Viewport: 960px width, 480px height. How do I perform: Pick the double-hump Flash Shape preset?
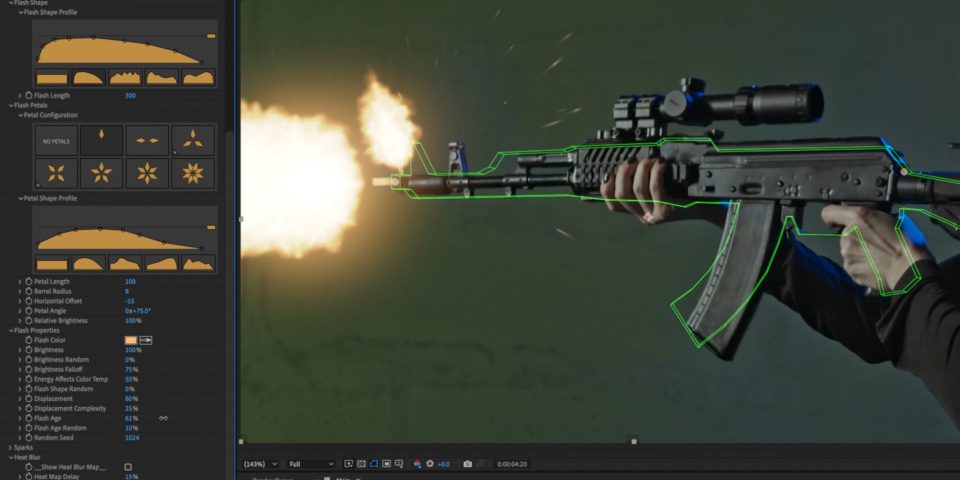198,77
